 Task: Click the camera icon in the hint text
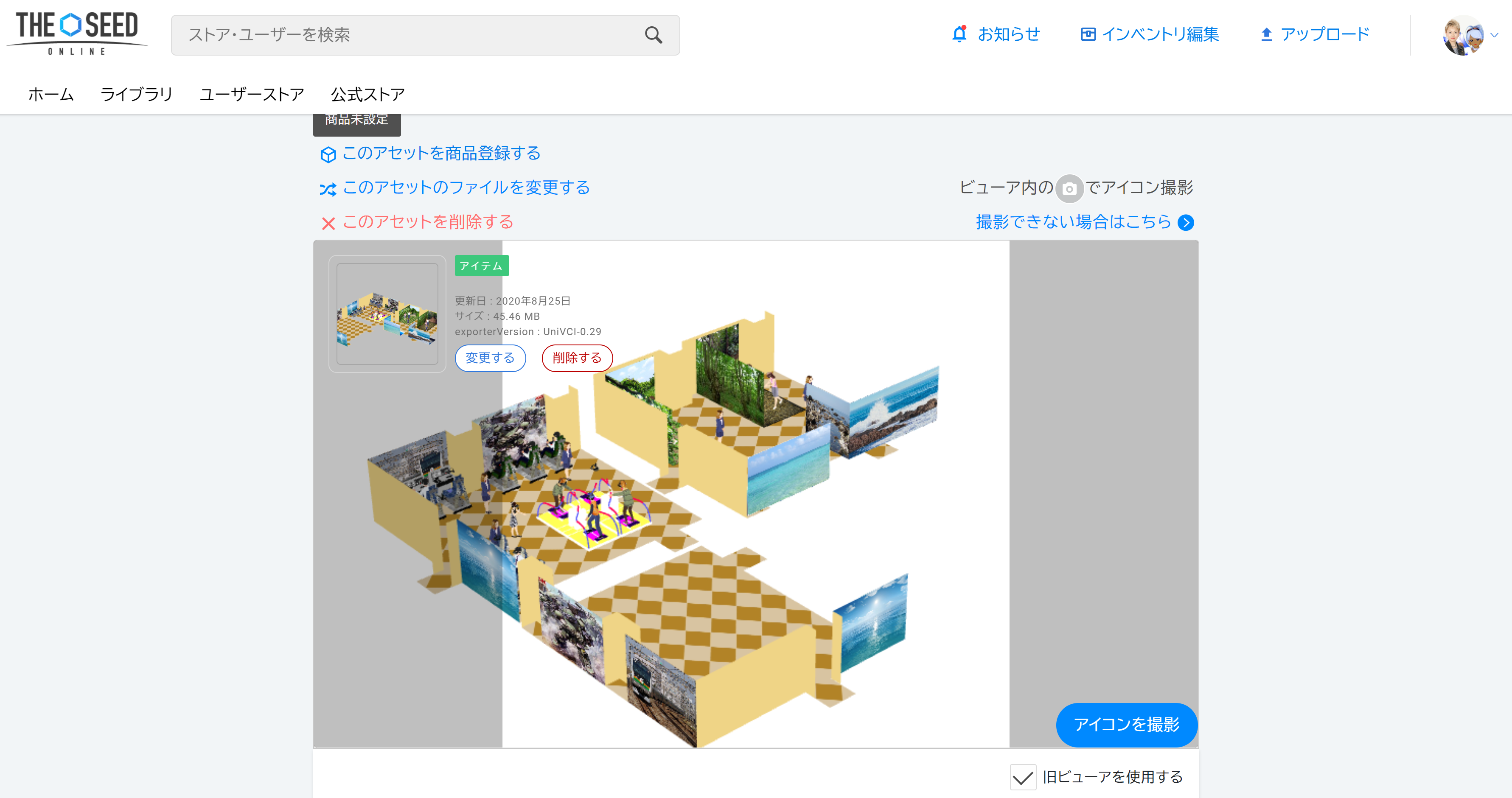(1069, 189)
